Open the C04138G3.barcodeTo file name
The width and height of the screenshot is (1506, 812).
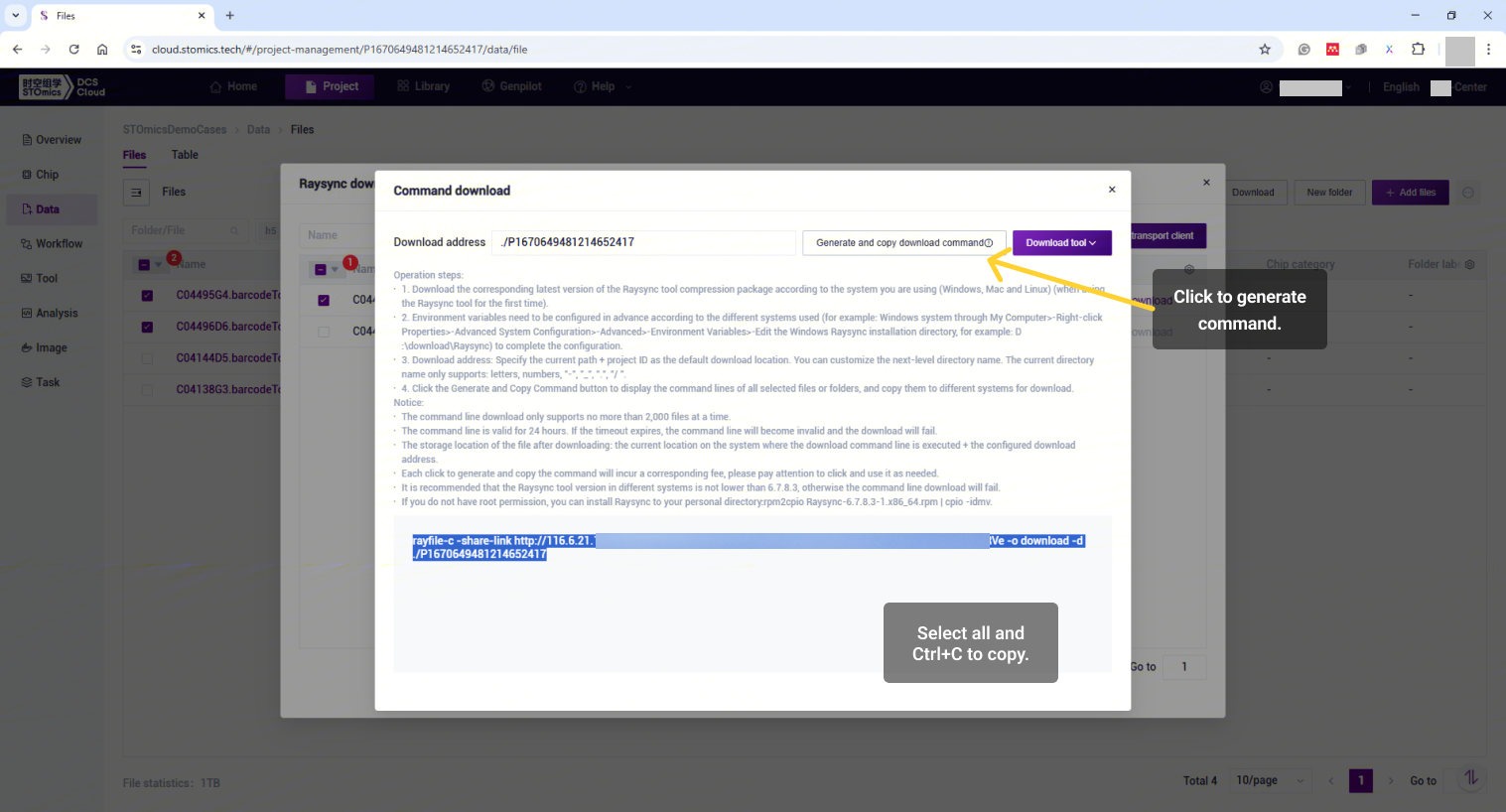(228, 390)
